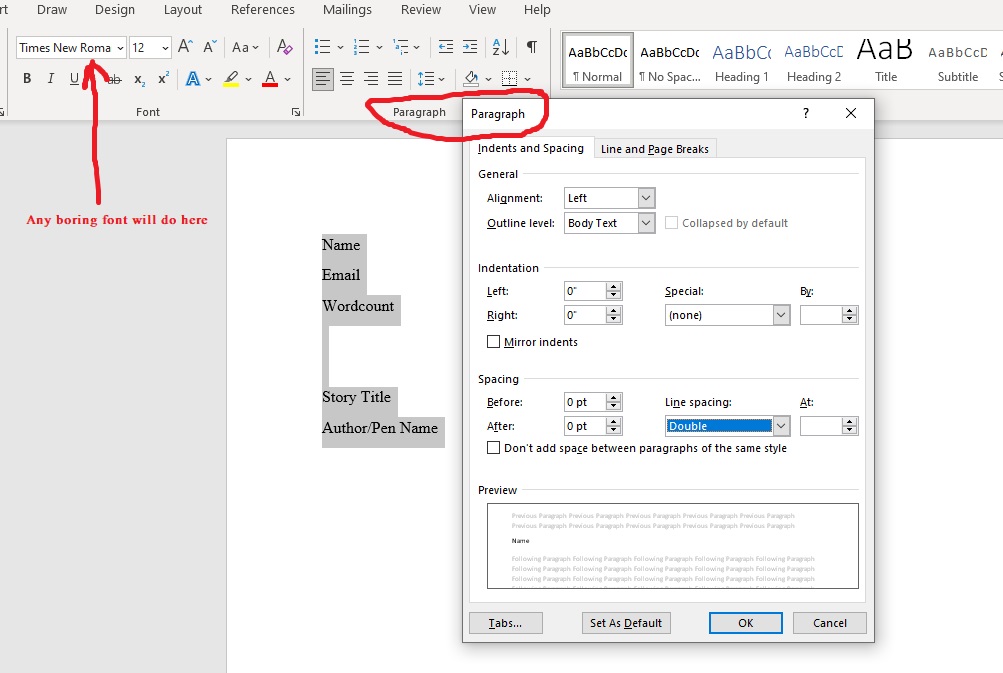The width and height of the screenshot is (1003, 673).
Task: Enable the Mirror indents checkbox
Action: (x=493, y=342)
